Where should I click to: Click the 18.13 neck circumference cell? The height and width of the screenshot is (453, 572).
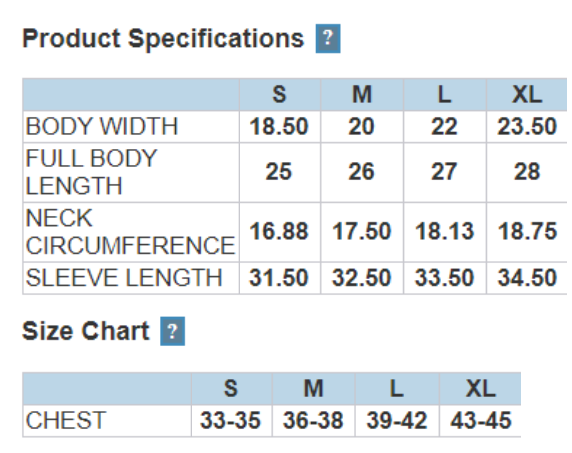pos(445,232)
